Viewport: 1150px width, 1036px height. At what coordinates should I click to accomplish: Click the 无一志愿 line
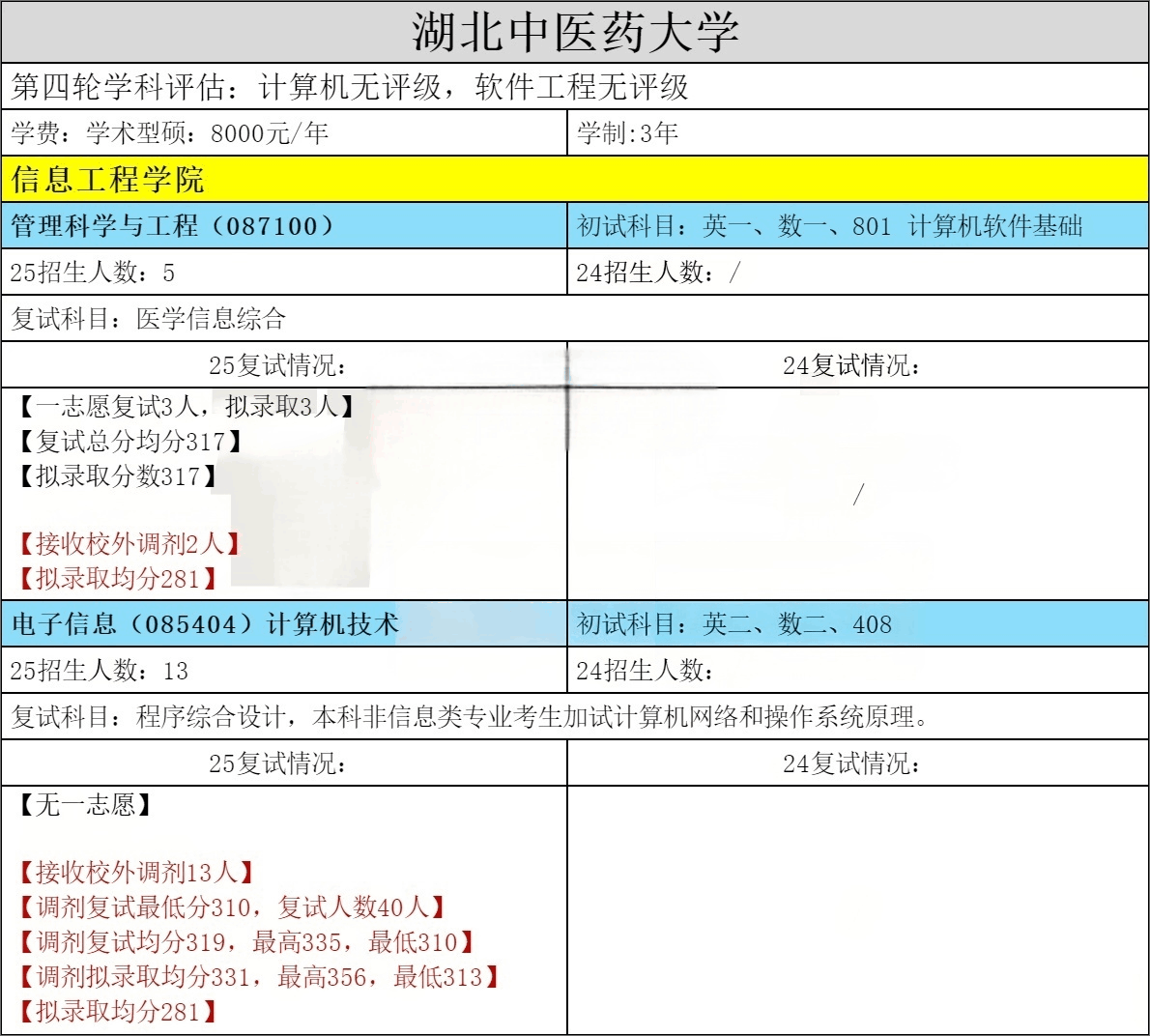coord(85,805)
